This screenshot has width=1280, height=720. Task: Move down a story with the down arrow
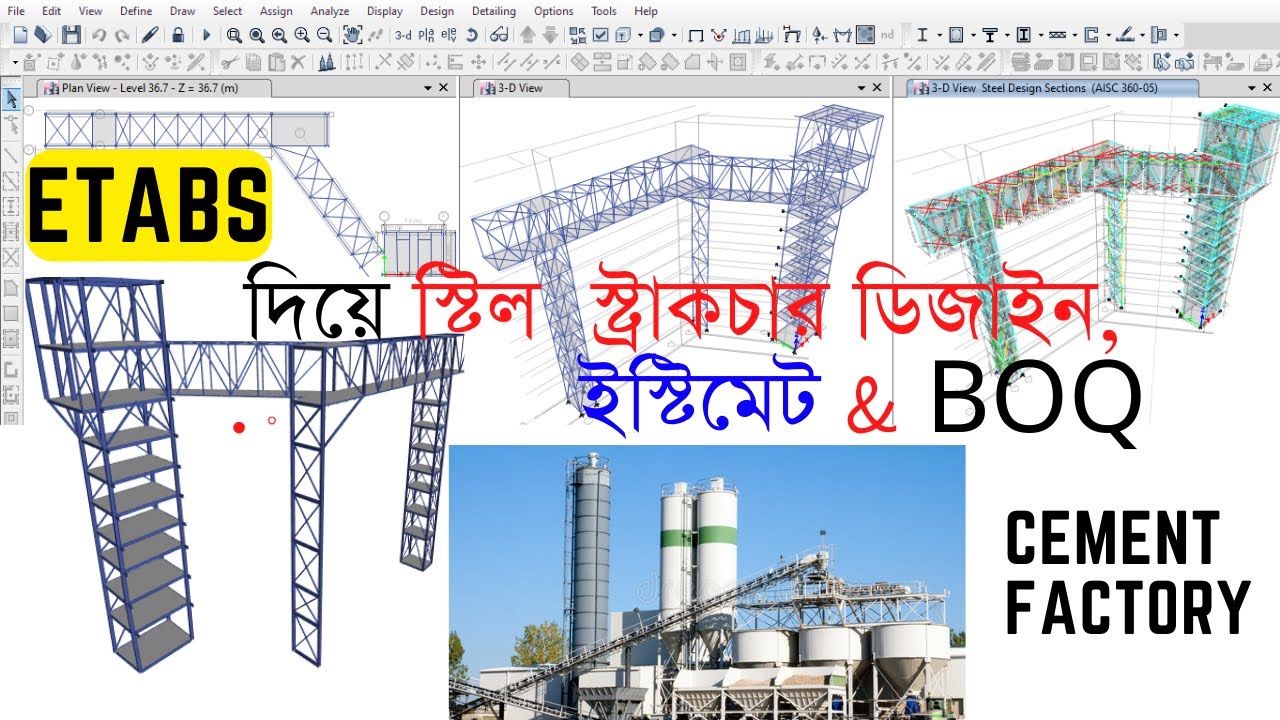[x=550, y=35]
